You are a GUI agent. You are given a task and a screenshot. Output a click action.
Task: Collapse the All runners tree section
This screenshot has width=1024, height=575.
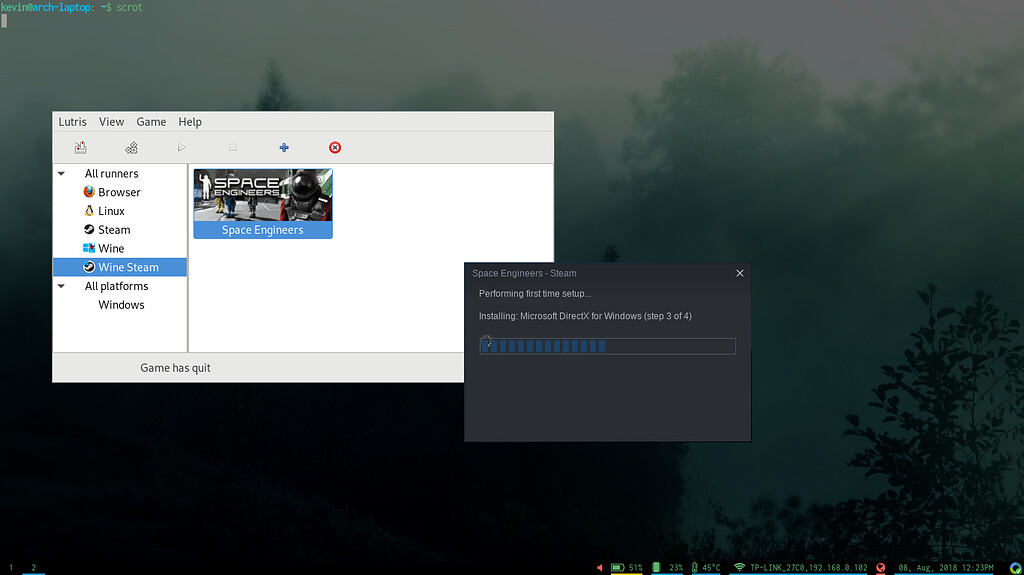coord(61,174)
